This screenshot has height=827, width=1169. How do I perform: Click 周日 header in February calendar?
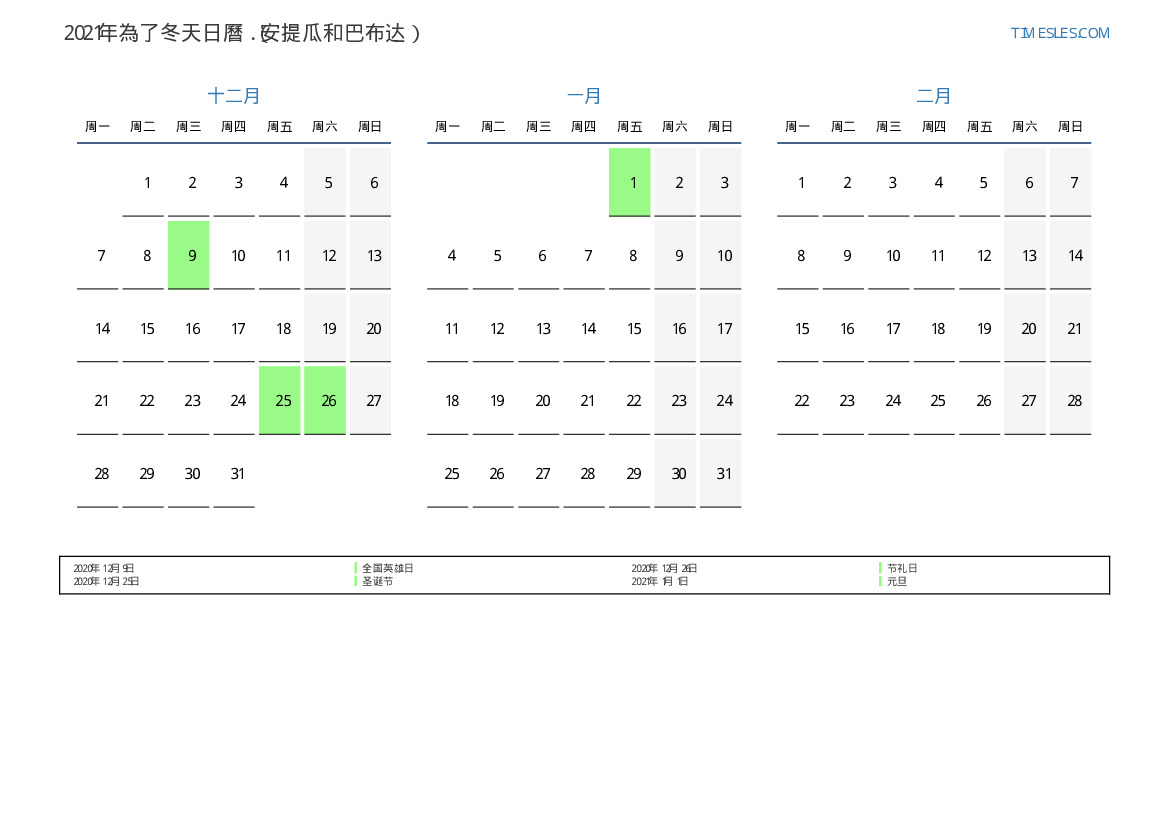click(x=1071, y=127)
